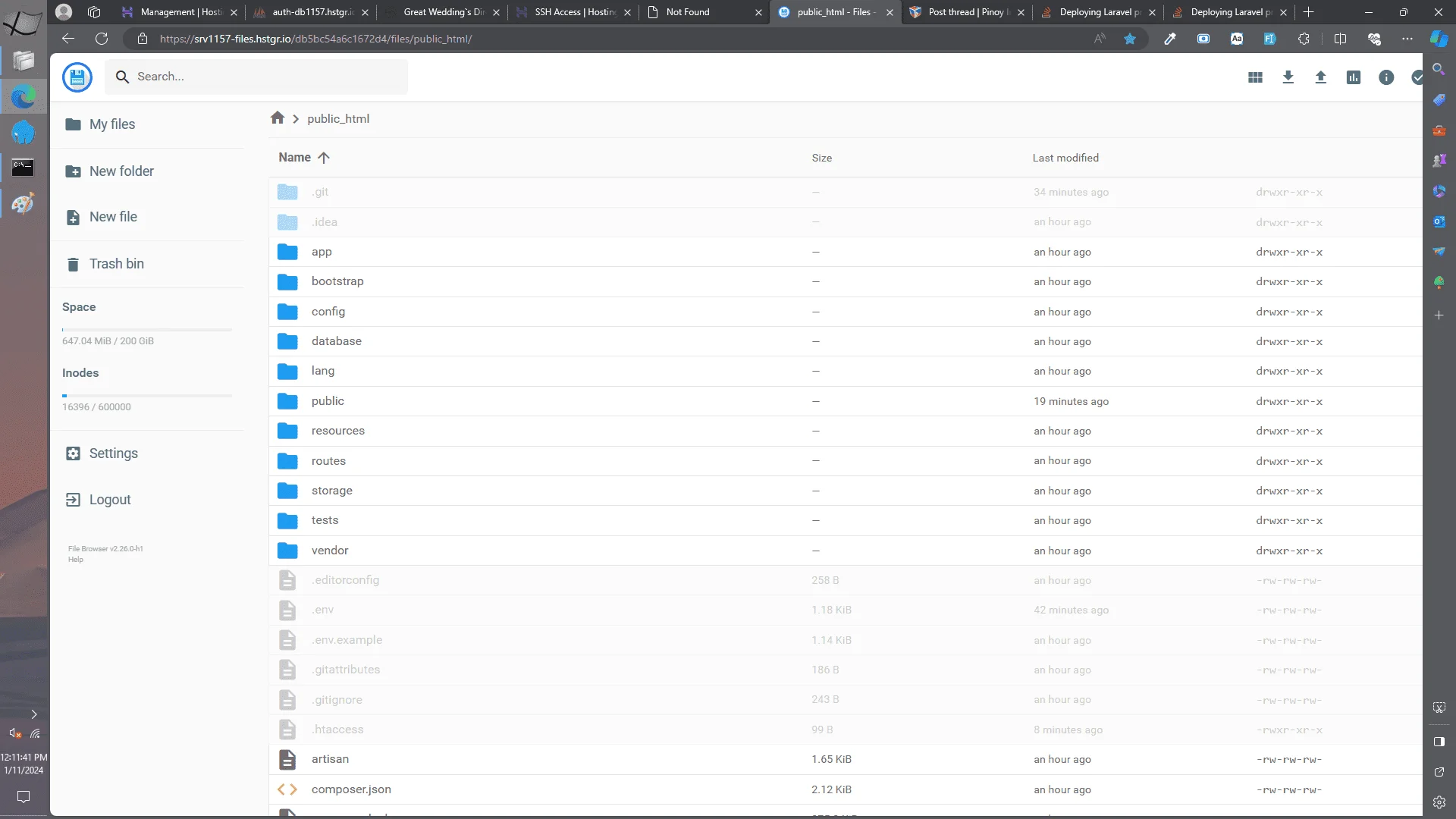Select the bootstrap folder row
The width and height of the screenshot is (1456, 819).
(846, 281)
